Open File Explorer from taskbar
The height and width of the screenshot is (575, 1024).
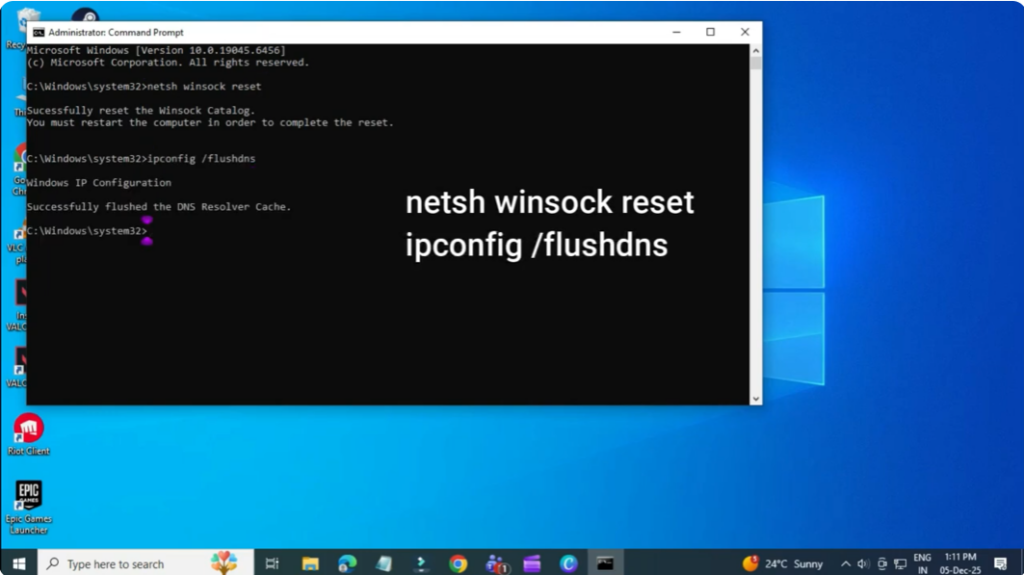(310, 563)
